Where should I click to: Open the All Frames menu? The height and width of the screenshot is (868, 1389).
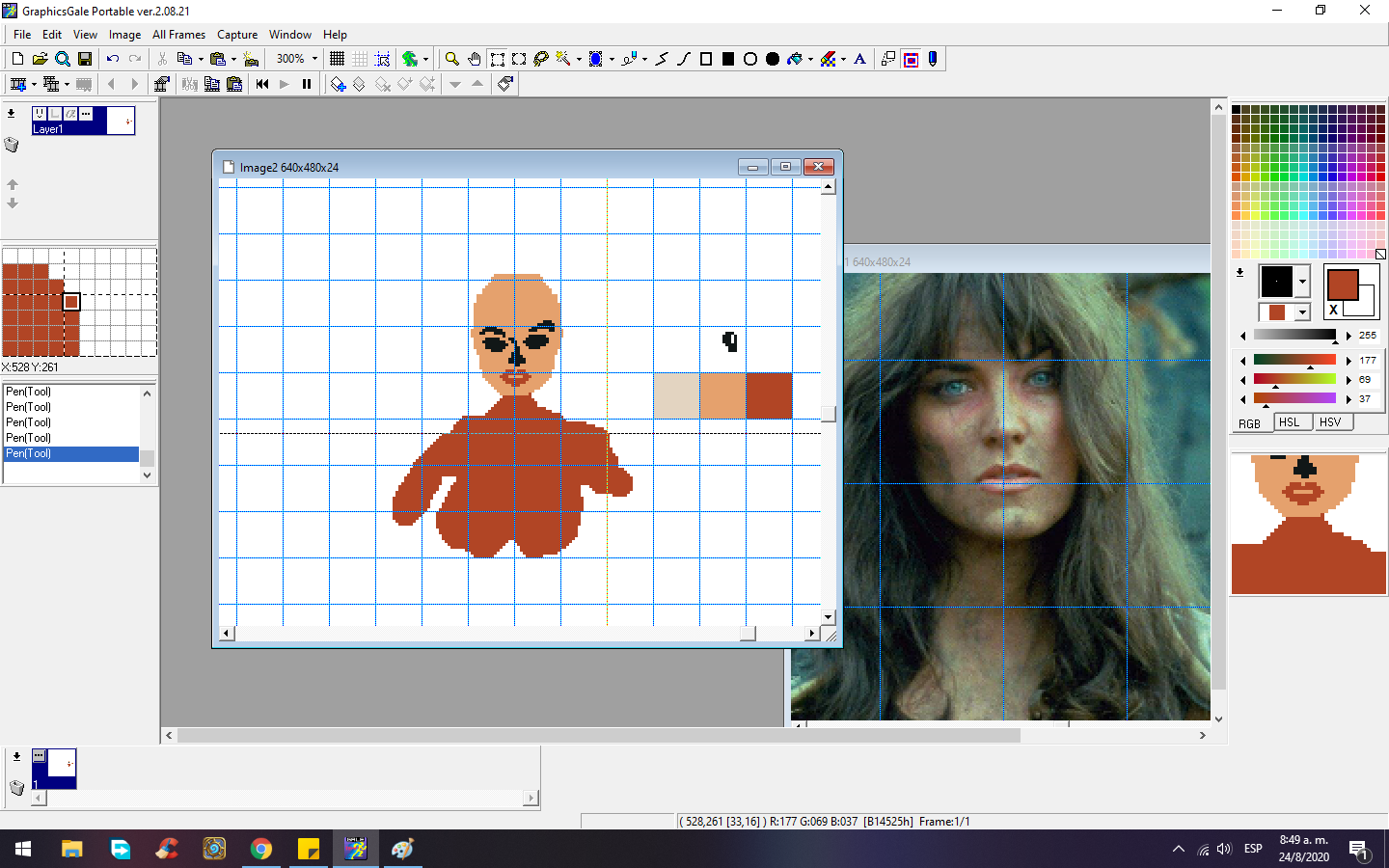tap(178, 35)
